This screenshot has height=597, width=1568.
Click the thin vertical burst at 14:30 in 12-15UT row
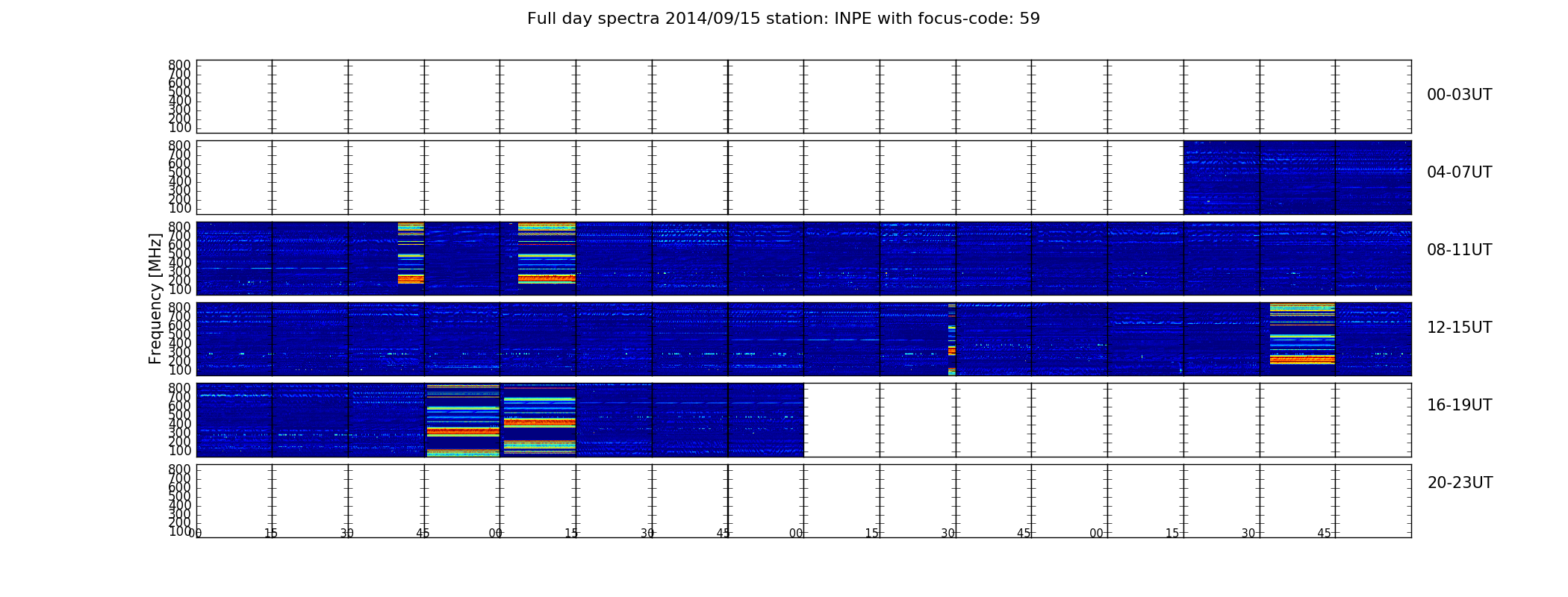point(952,339)
